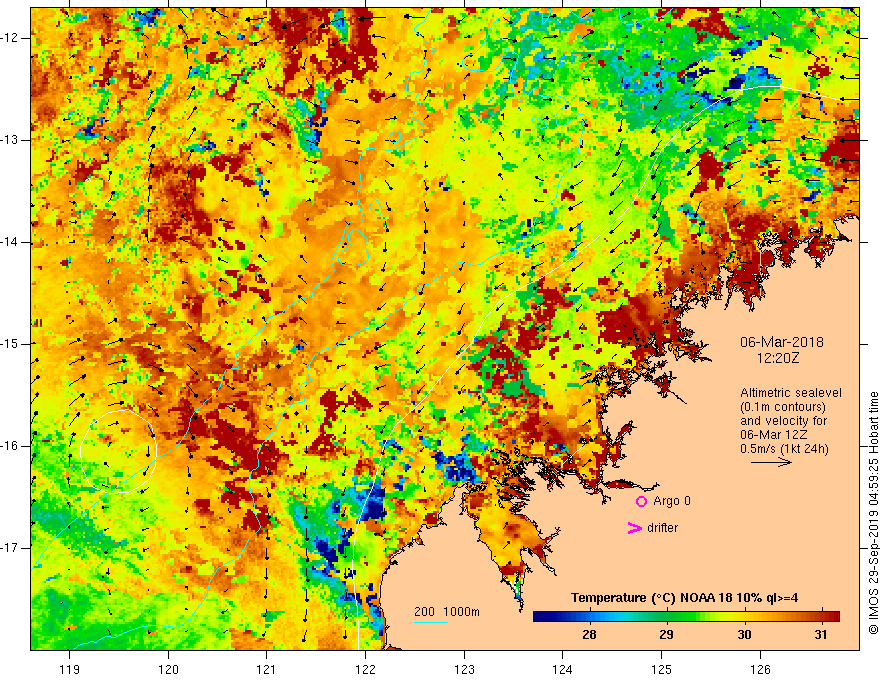Click the '-17' latitude axis label

[x=11, y=548]
